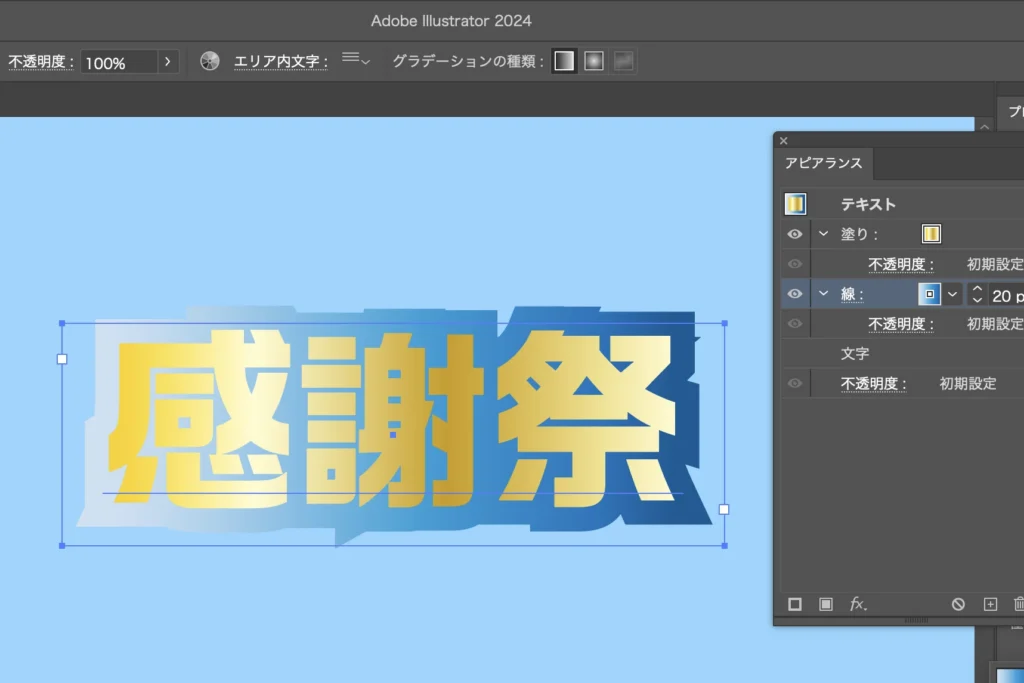Viewport: 1024px width, 683px height.
Task: Select the アピアランス panel tab
Action: tap(823, 163)
